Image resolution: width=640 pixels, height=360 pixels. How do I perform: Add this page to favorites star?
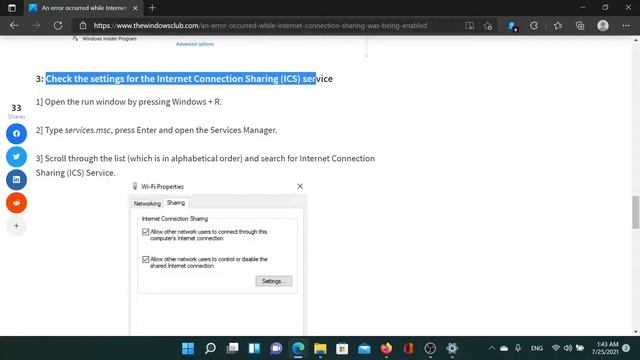488,26
